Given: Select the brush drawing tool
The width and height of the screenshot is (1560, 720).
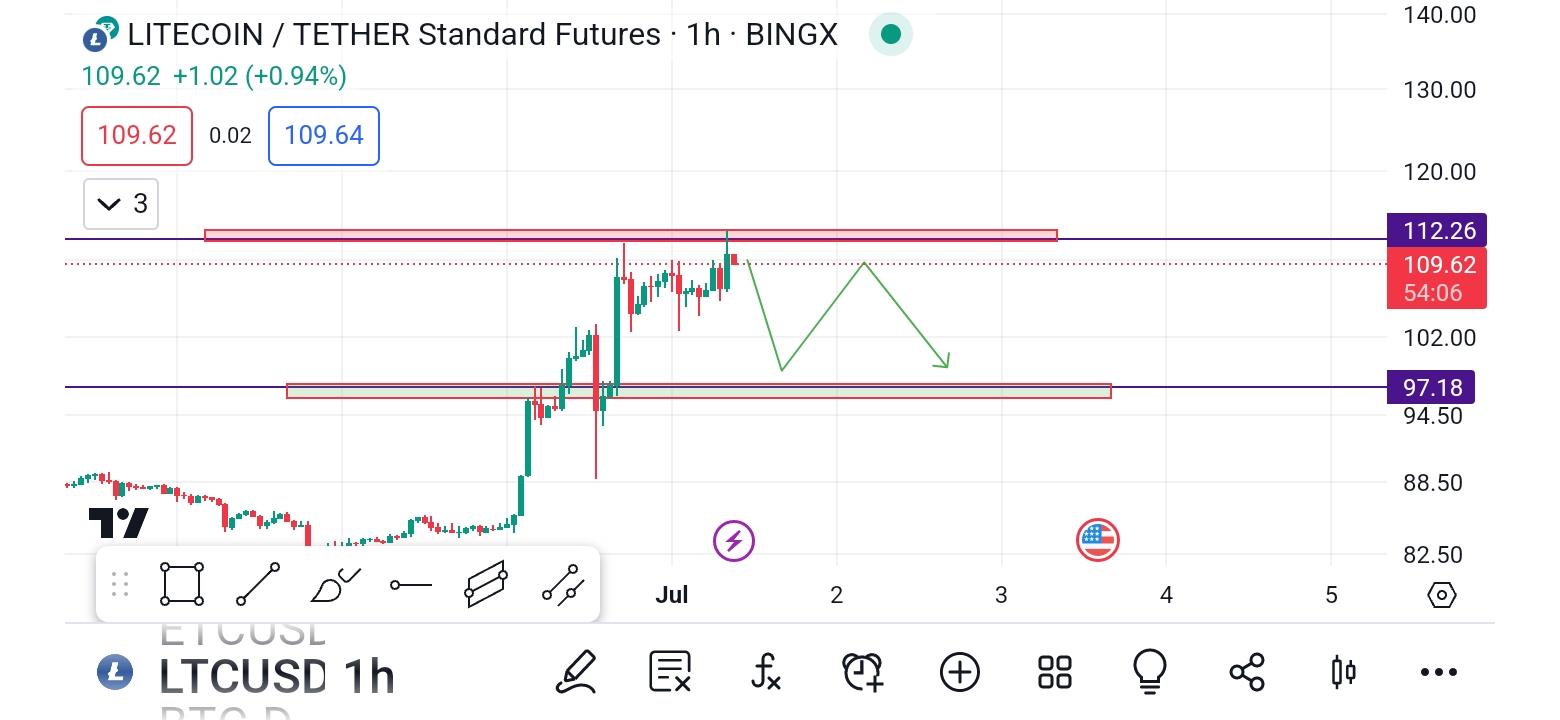Looking at the screenshot, I should point(335,585).
